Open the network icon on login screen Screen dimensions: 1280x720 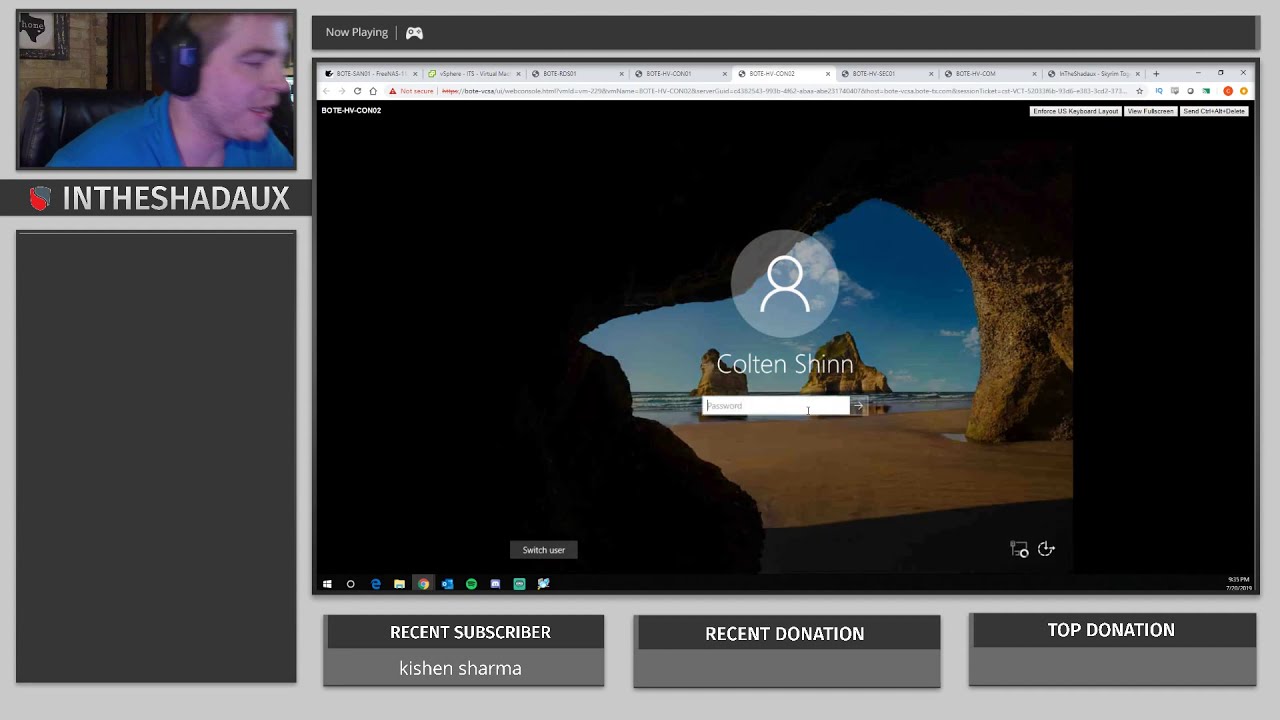coord(1019,549)
